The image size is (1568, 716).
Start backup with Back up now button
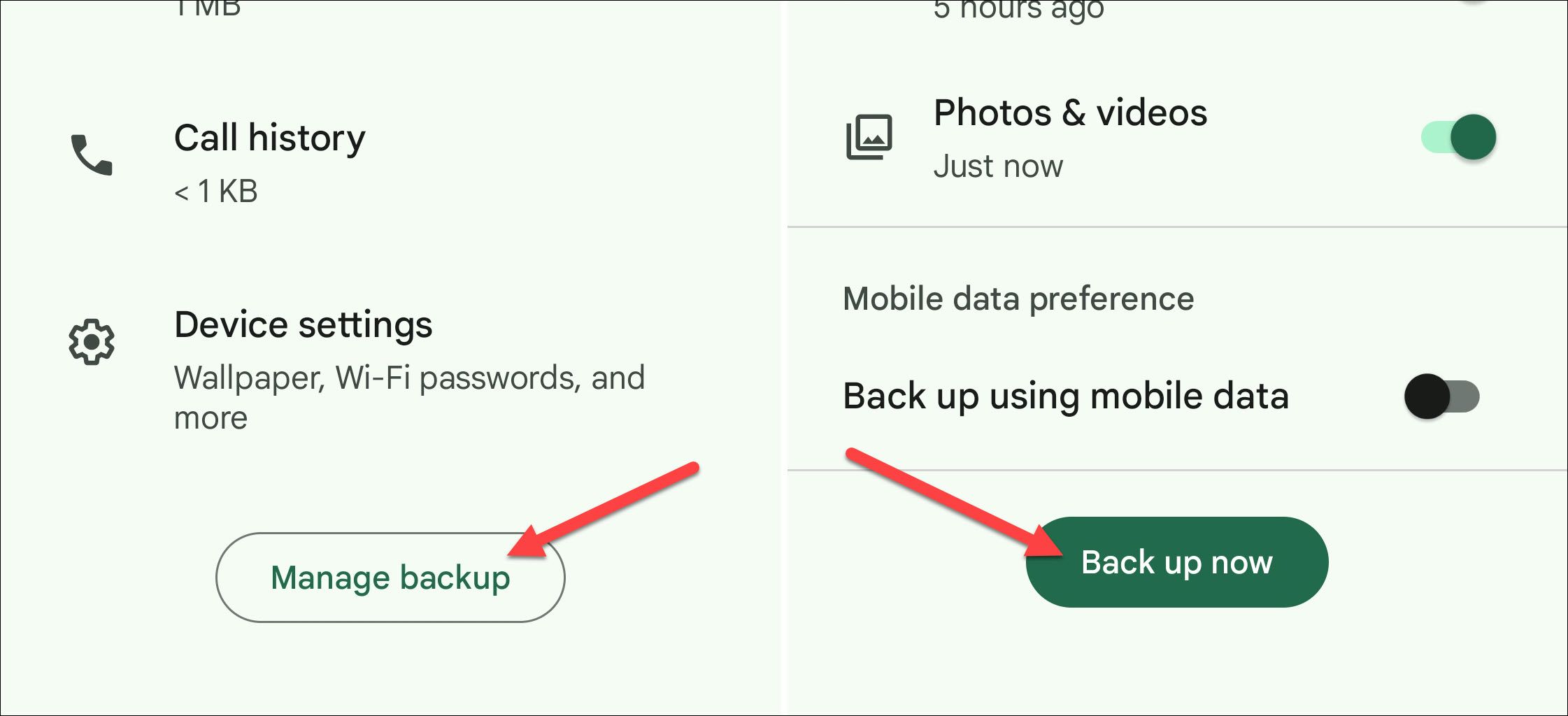[1177, 562]
